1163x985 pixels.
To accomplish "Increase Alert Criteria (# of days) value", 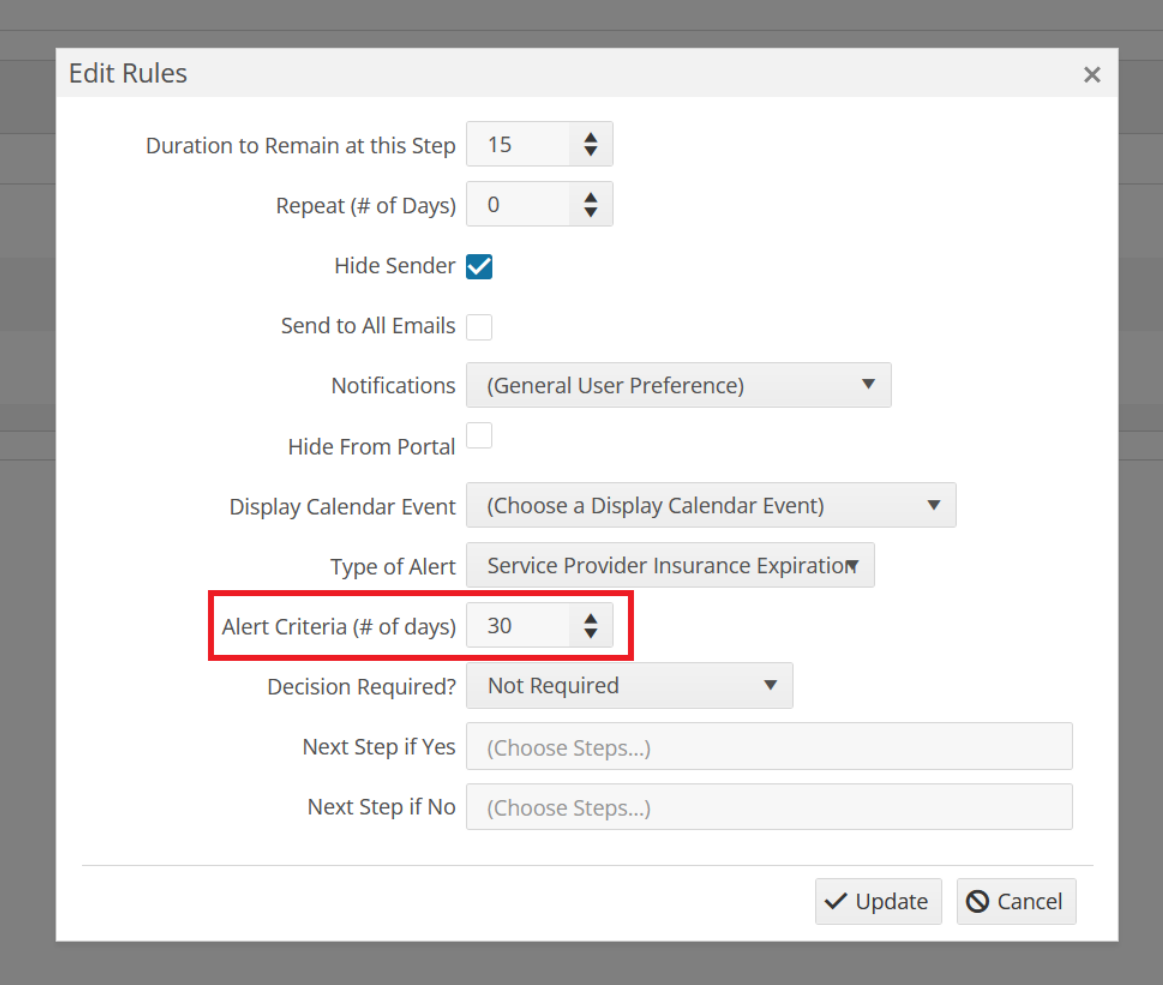I will click(590, 619).
